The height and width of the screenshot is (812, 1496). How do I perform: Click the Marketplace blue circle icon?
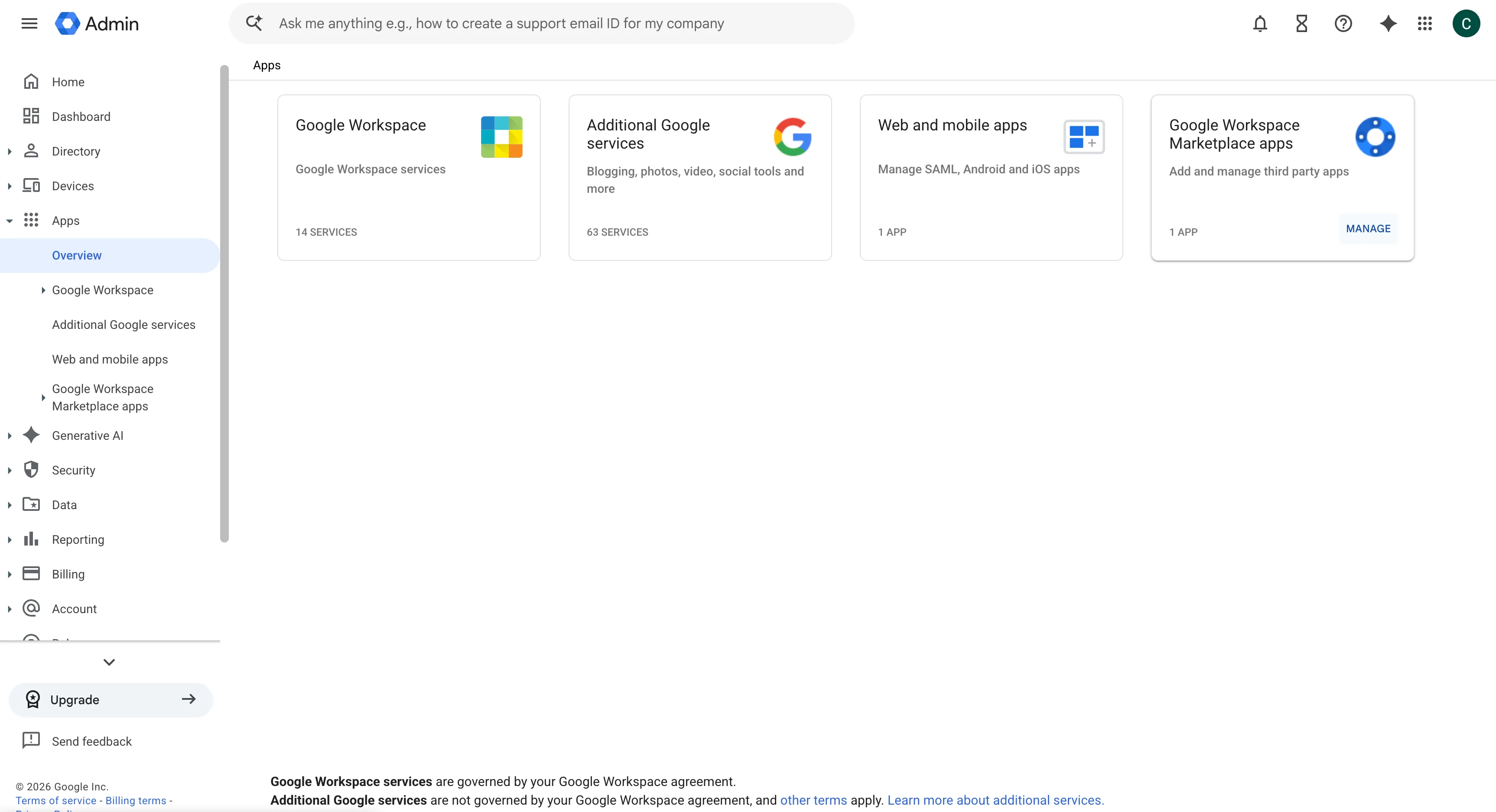[x=1375, y=137]
